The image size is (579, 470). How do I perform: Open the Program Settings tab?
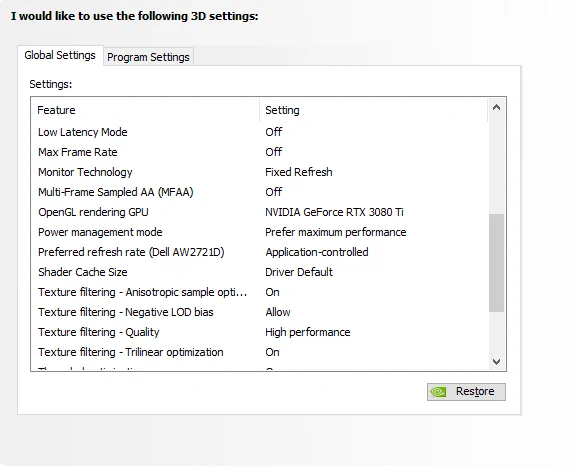click(x=148, y=57)
